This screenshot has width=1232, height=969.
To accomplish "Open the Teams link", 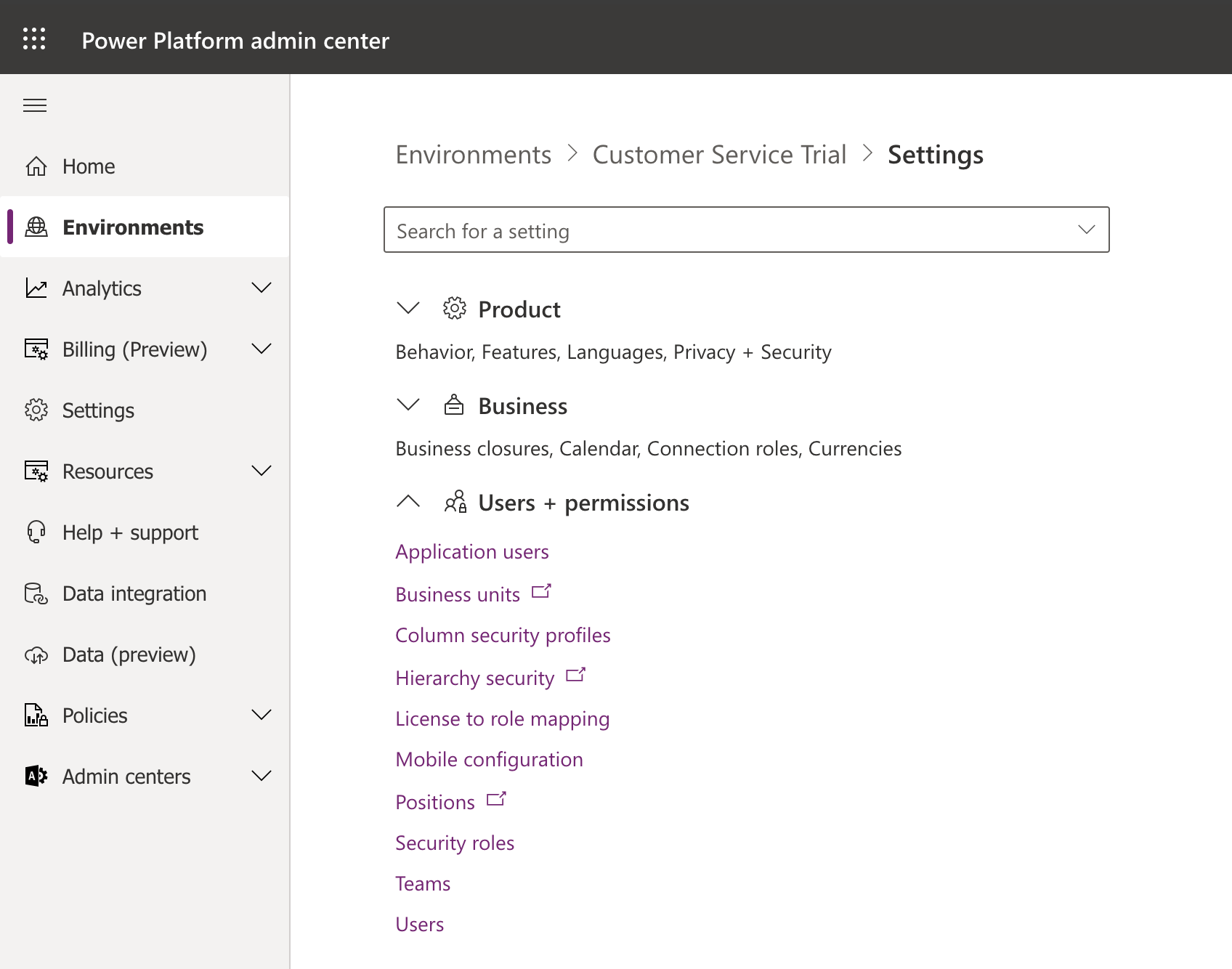I will [423, 884].
